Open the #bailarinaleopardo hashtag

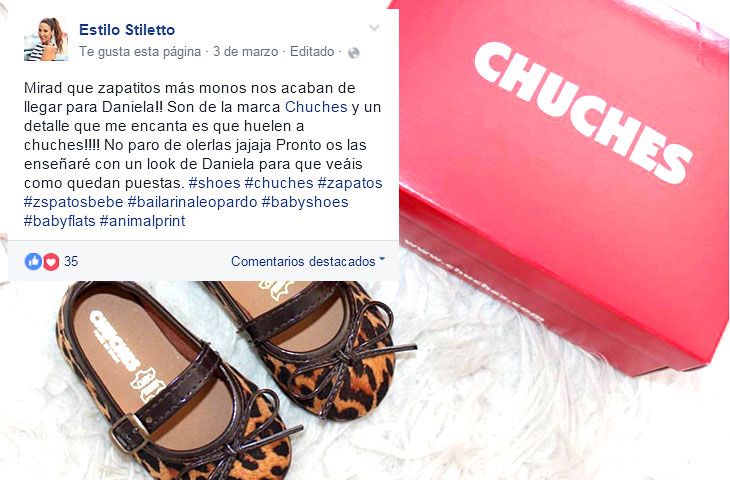[192, 202]
